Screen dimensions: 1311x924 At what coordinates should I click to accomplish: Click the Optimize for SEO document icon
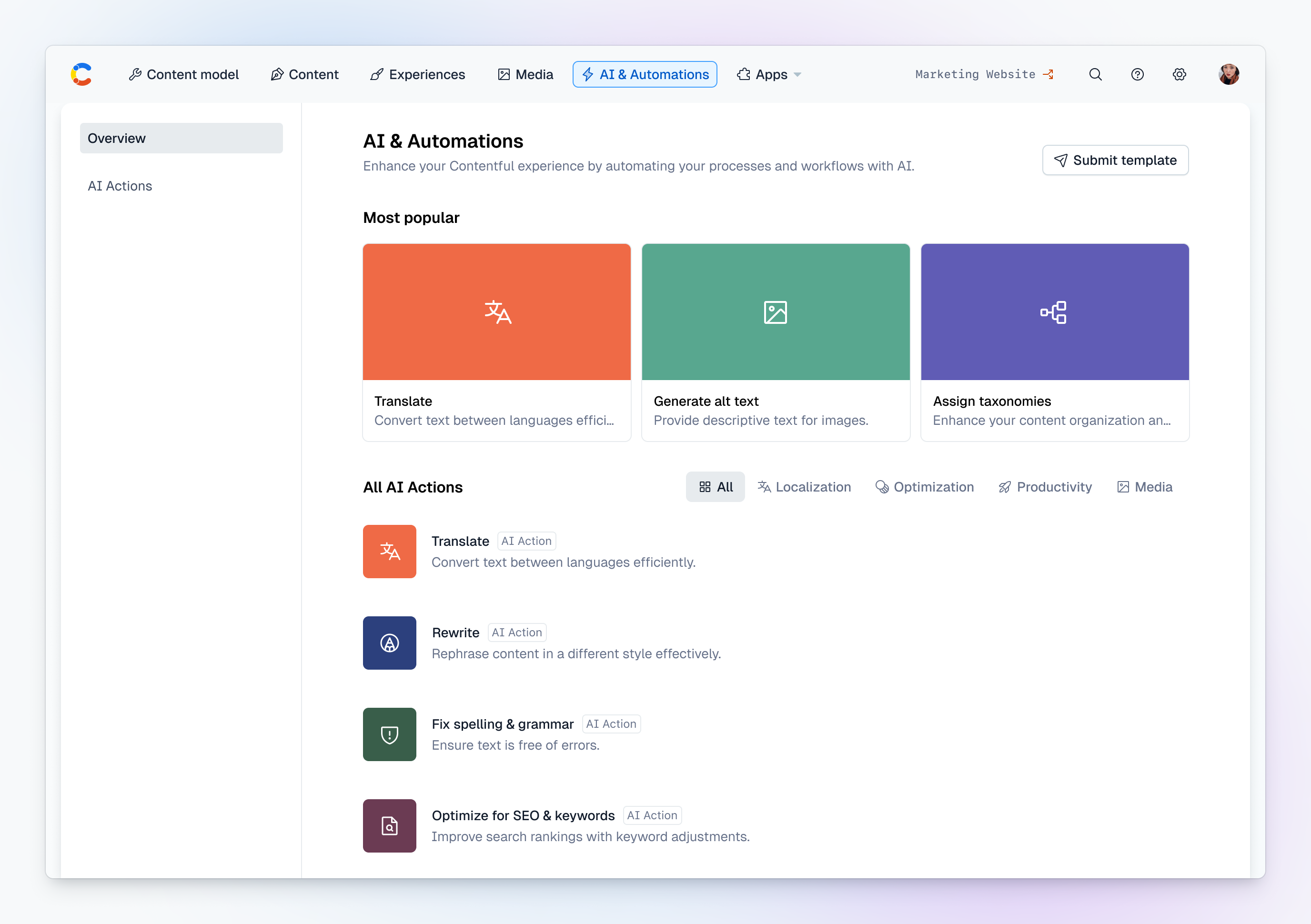(389, 825)
